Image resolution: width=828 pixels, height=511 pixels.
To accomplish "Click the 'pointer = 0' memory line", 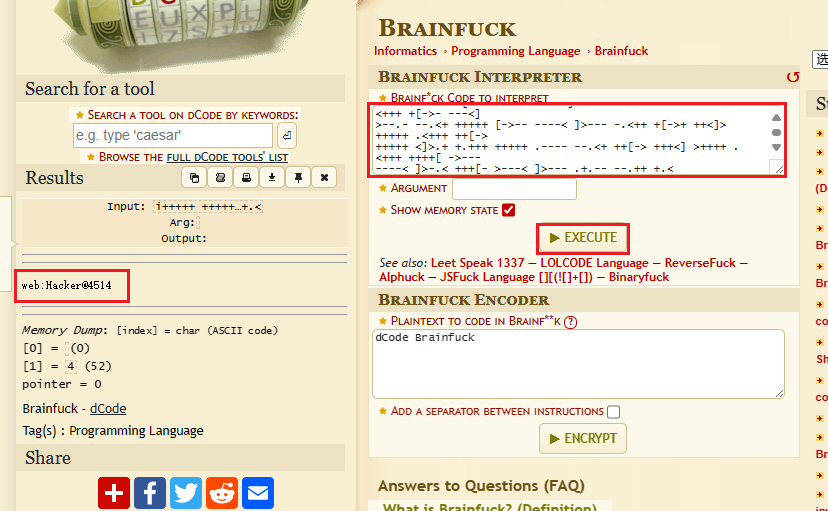I will click(x=62, y=384).
